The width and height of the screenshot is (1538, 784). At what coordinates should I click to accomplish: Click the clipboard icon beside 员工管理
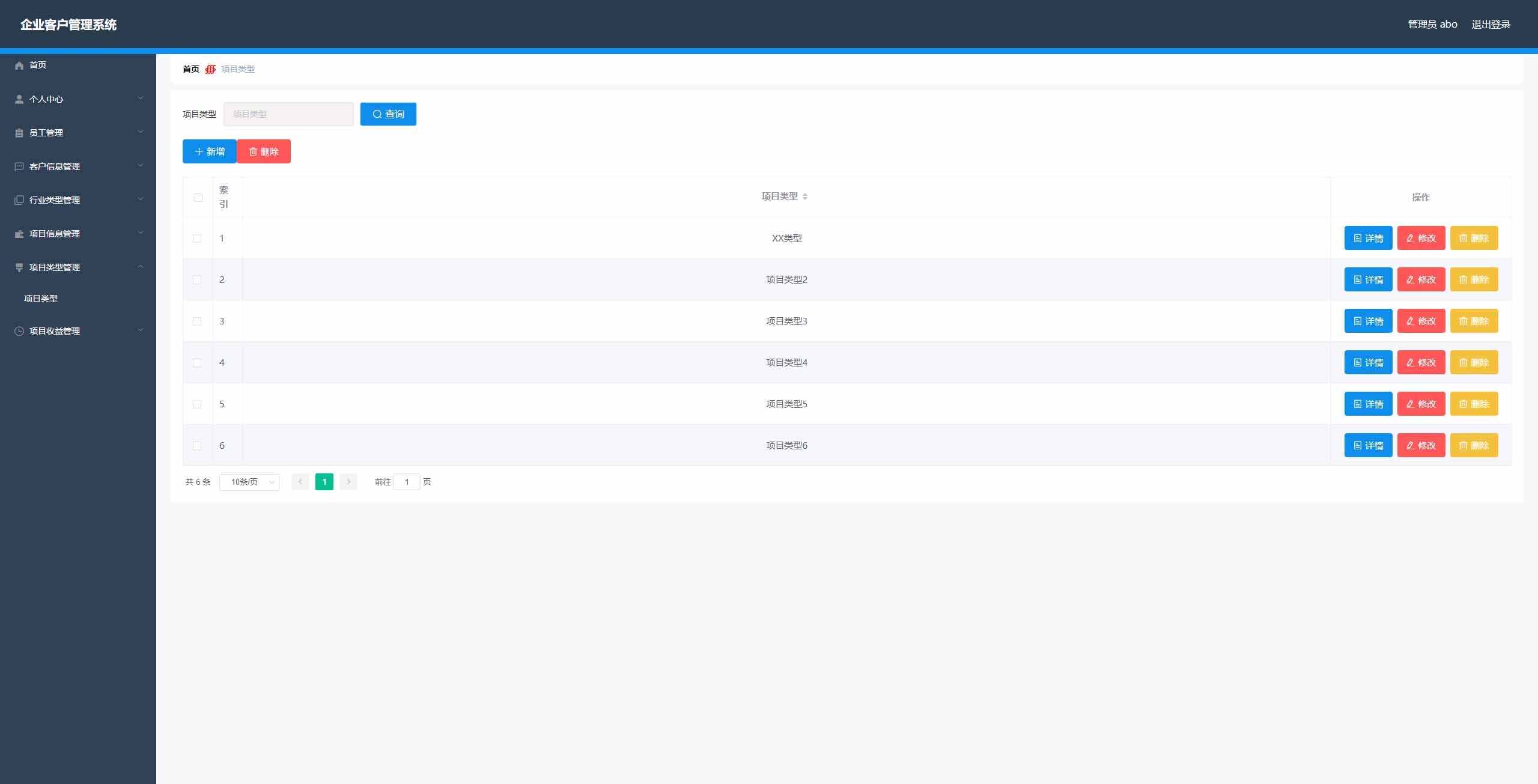(x=19, y=133)
